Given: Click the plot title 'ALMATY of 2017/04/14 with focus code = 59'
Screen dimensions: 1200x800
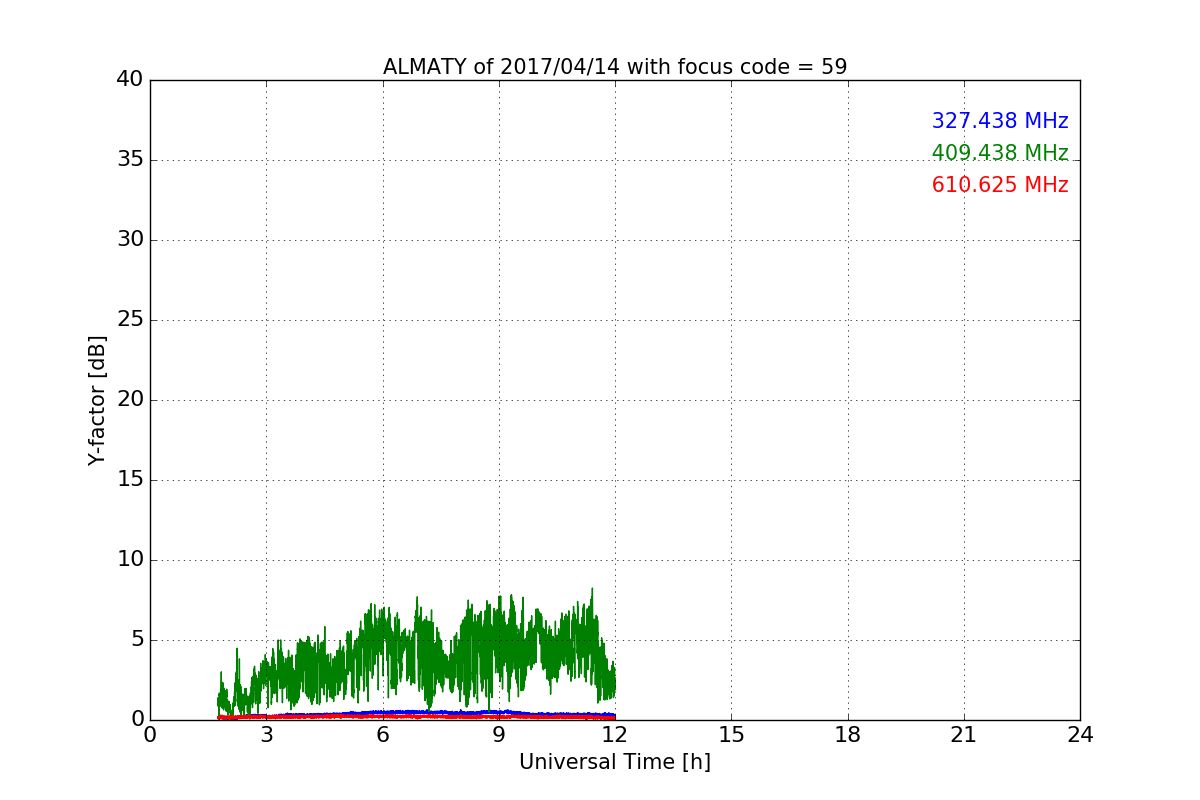Looking at the screenshot, I should [x=615, y=67].
